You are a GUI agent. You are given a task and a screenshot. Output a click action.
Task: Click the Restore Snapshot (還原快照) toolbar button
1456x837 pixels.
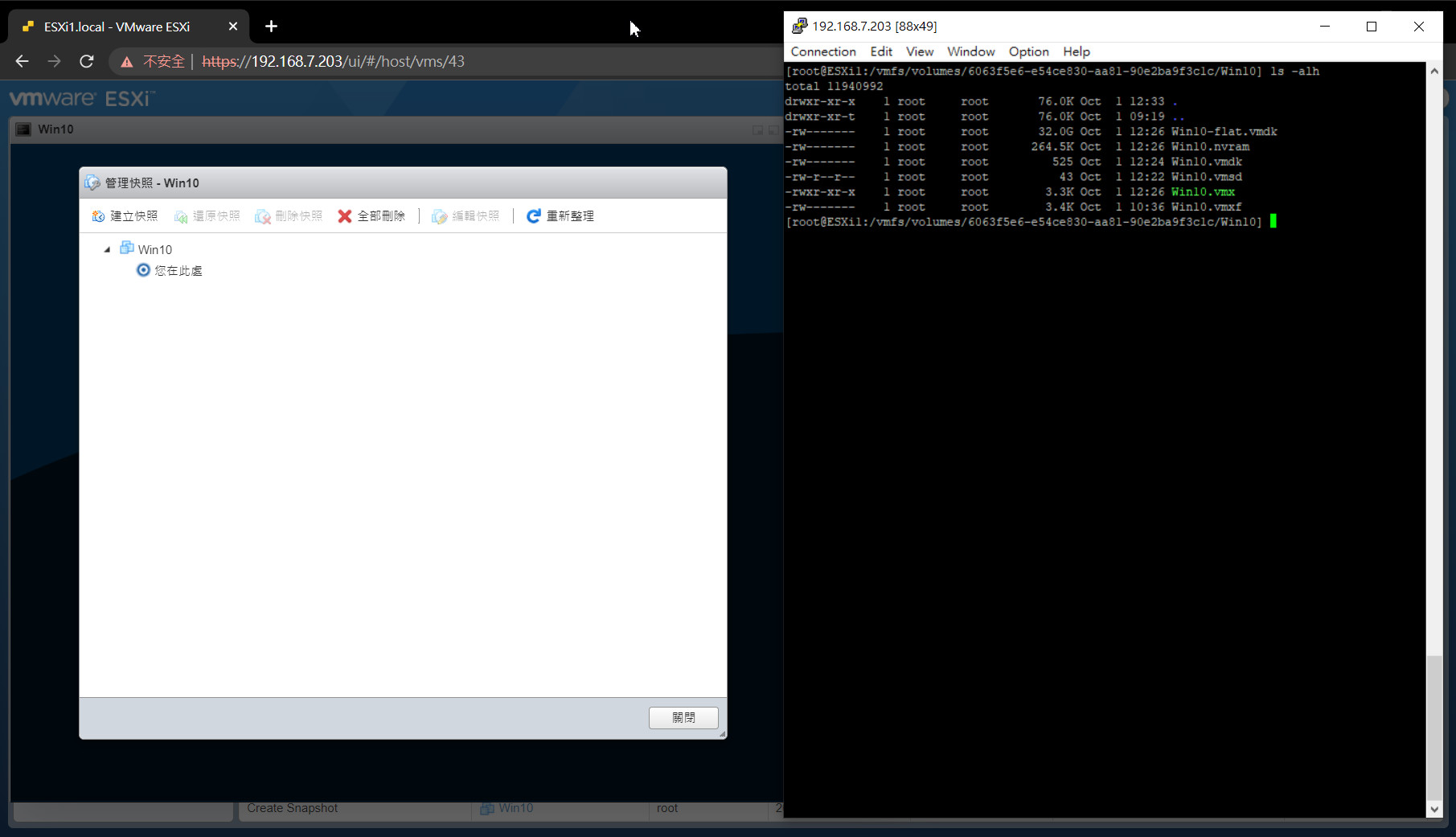[207, 216]
